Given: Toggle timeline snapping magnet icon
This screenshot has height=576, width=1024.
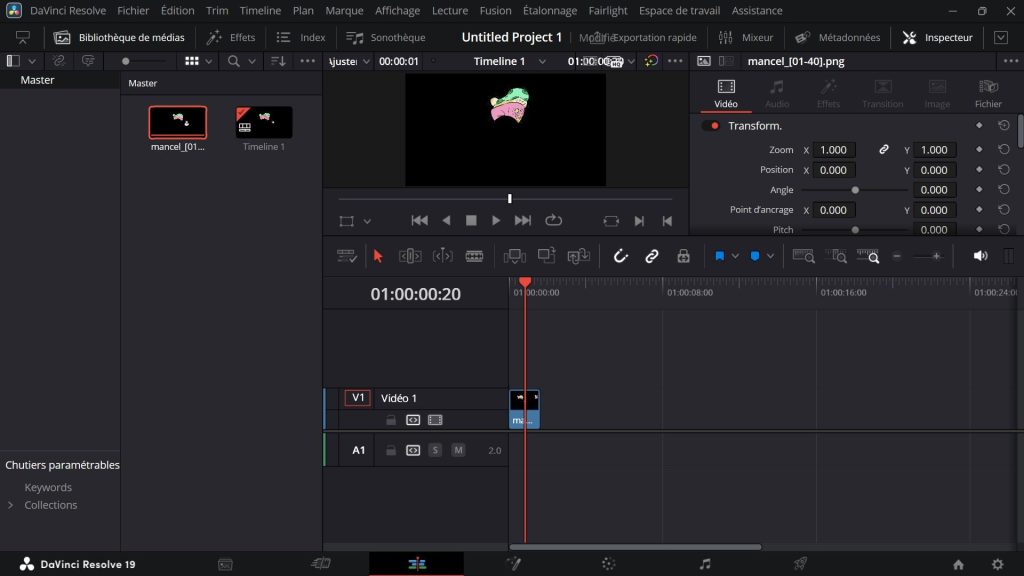Looking at the screenshot, I should pos(620,256).
